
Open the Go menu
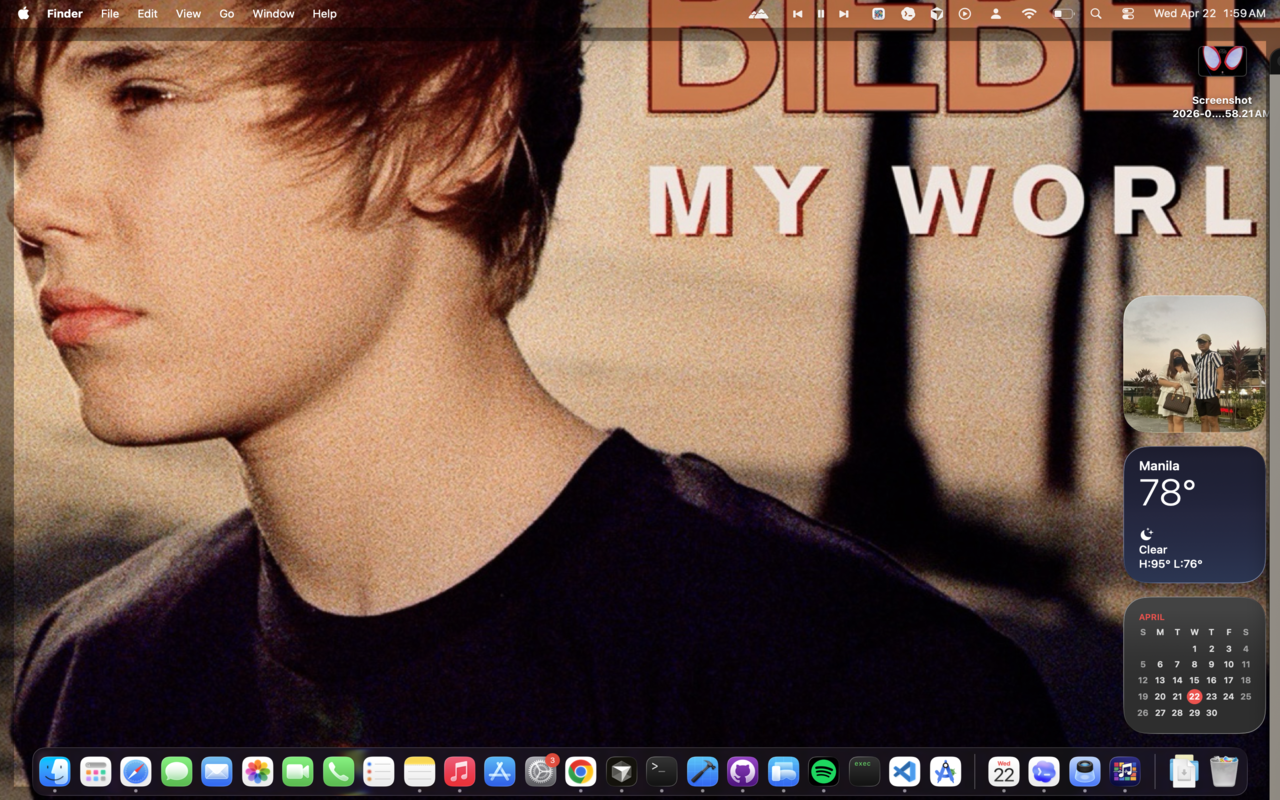(x=227, y=14)
